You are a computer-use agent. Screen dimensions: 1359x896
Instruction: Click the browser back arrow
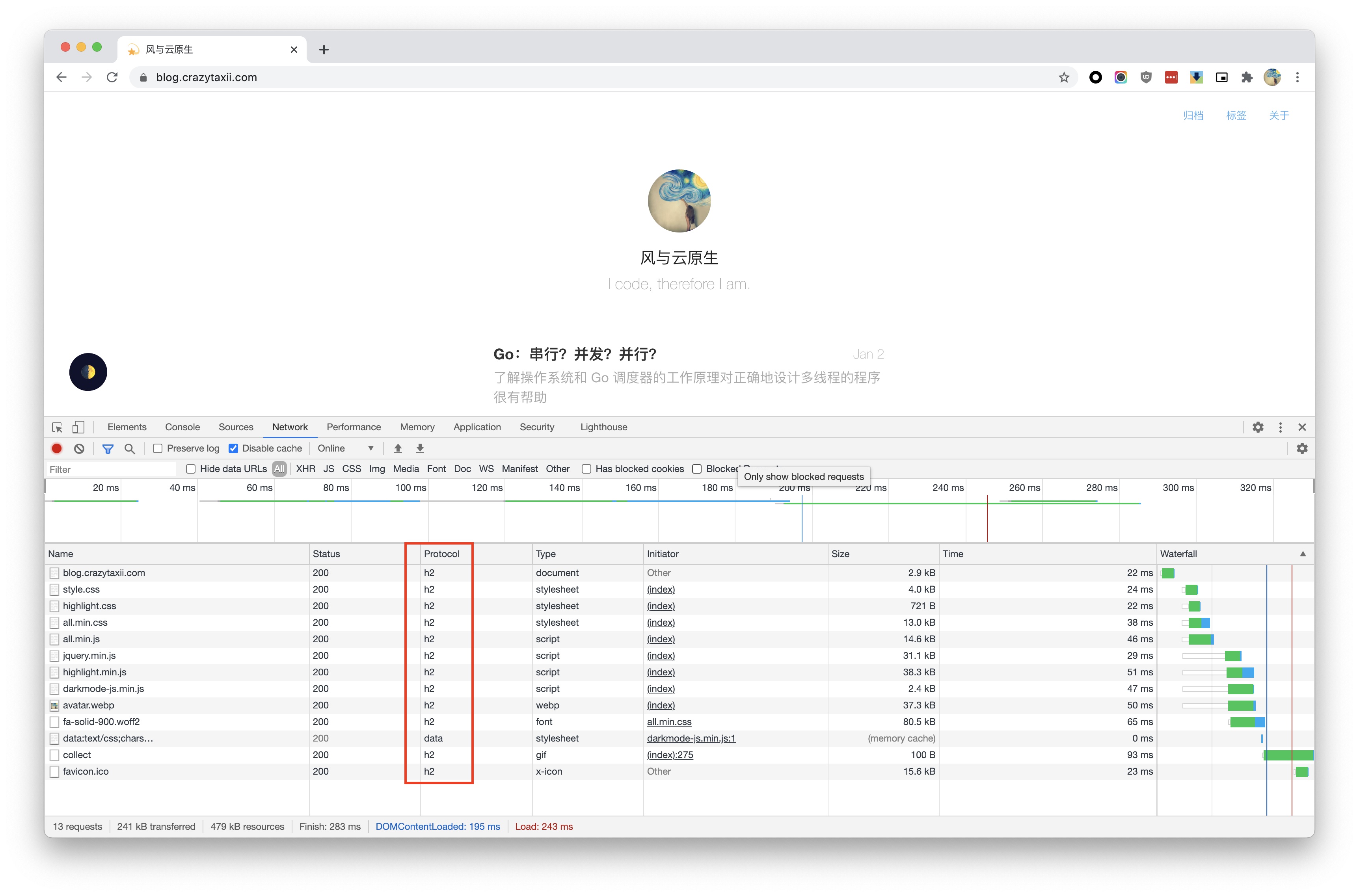62,77
